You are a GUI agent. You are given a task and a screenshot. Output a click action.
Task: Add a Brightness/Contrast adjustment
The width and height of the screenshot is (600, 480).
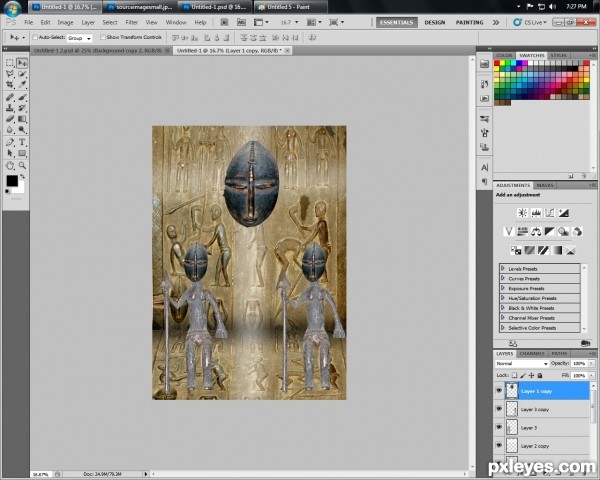[522, 213]
